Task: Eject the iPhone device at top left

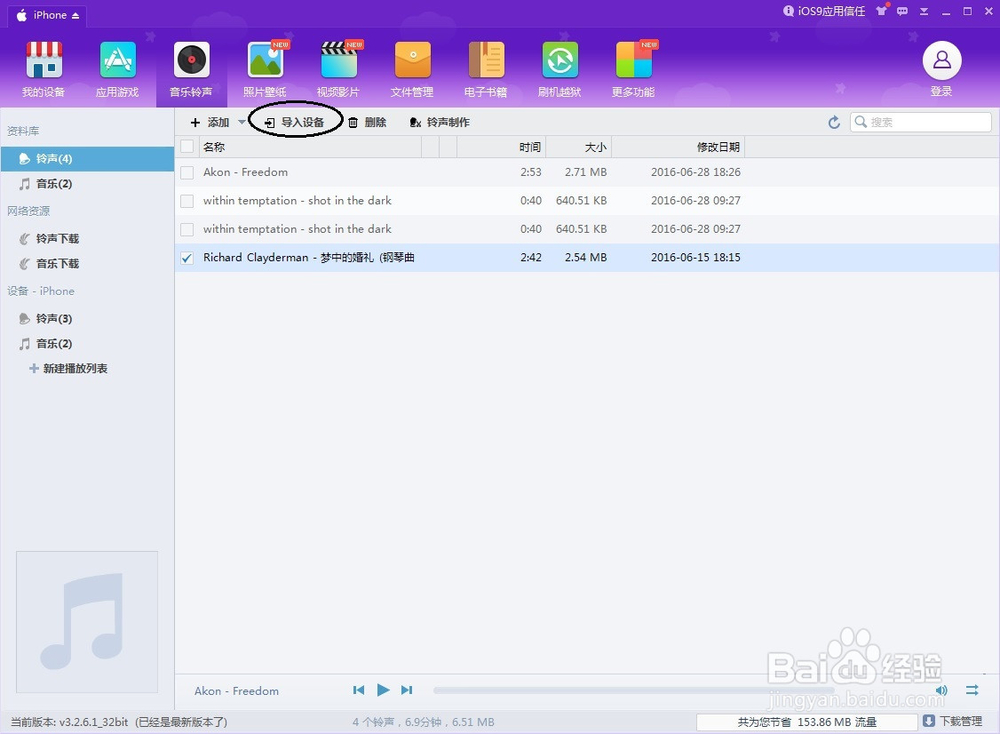Action: coord(75,16)
